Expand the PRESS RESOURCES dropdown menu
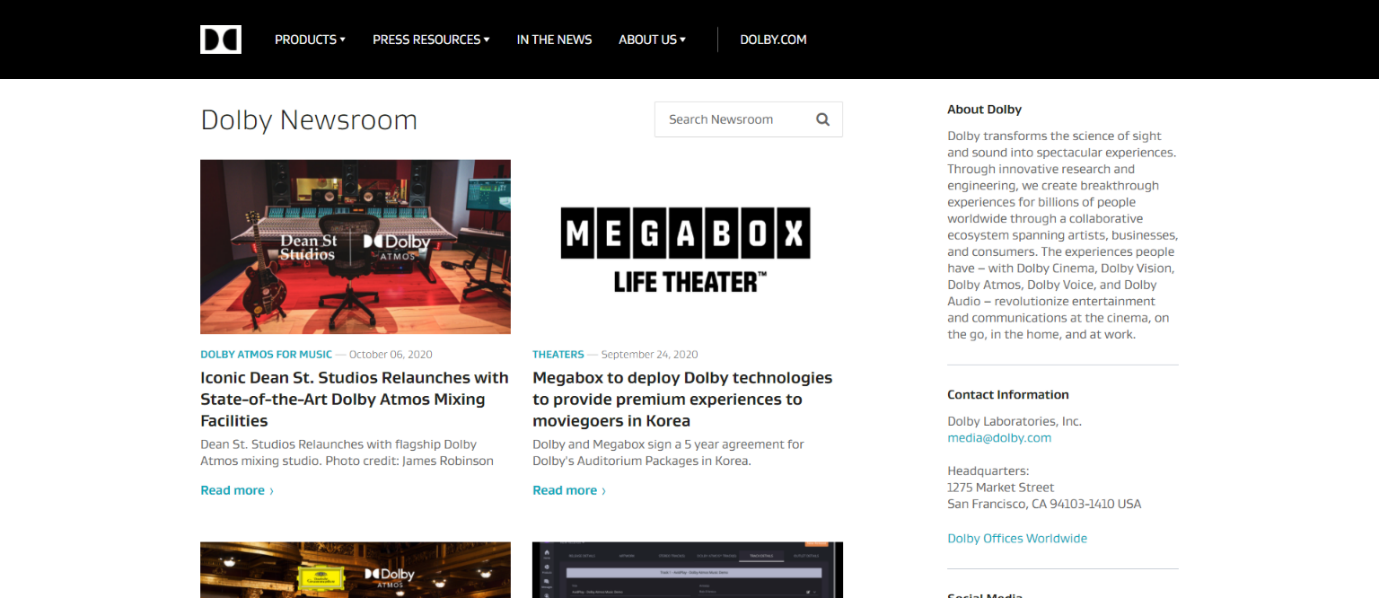The height and width of the screenshot is (598, 1379). click(x=430, y=39)
